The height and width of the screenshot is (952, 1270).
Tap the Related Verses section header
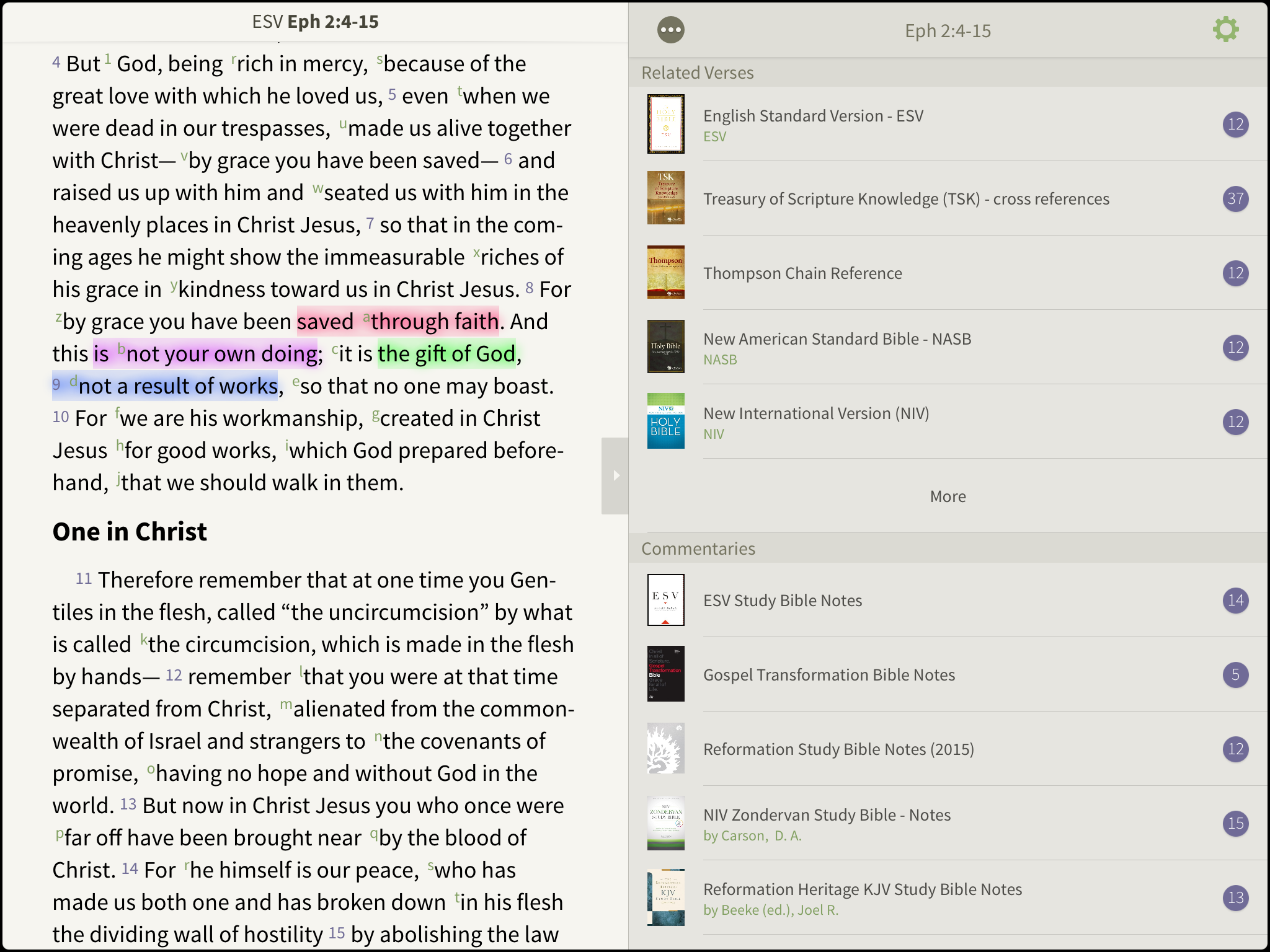point(949,73)
